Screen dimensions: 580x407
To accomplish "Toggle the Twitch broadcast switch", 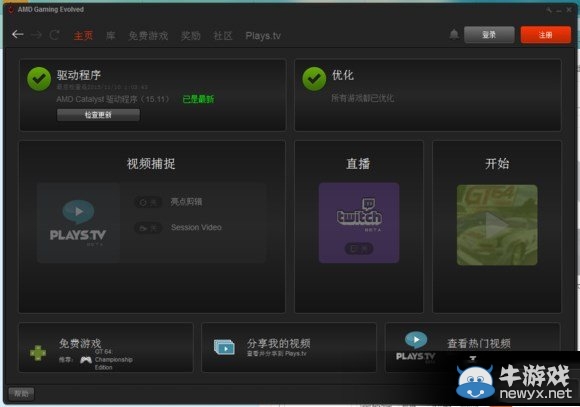I will 359,249.
